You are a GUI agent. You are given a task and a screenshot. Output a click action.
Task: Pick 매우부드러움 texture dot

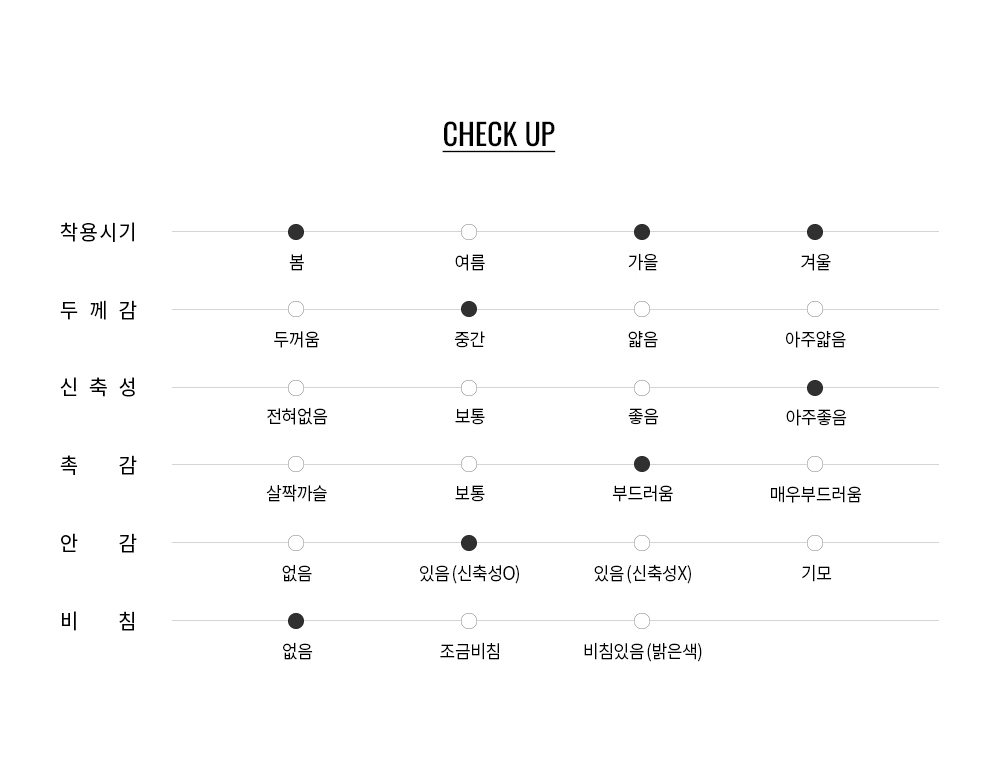(x=815, y=464)
